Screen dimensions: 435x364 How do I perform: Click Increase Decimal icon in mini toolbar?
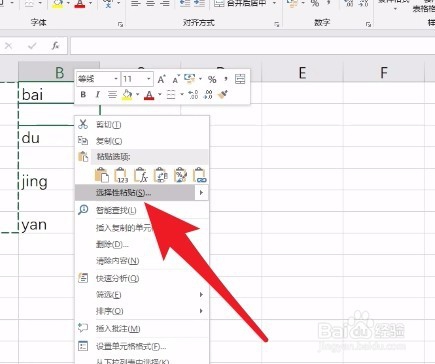pyautogui.click(x=193, y=95)
